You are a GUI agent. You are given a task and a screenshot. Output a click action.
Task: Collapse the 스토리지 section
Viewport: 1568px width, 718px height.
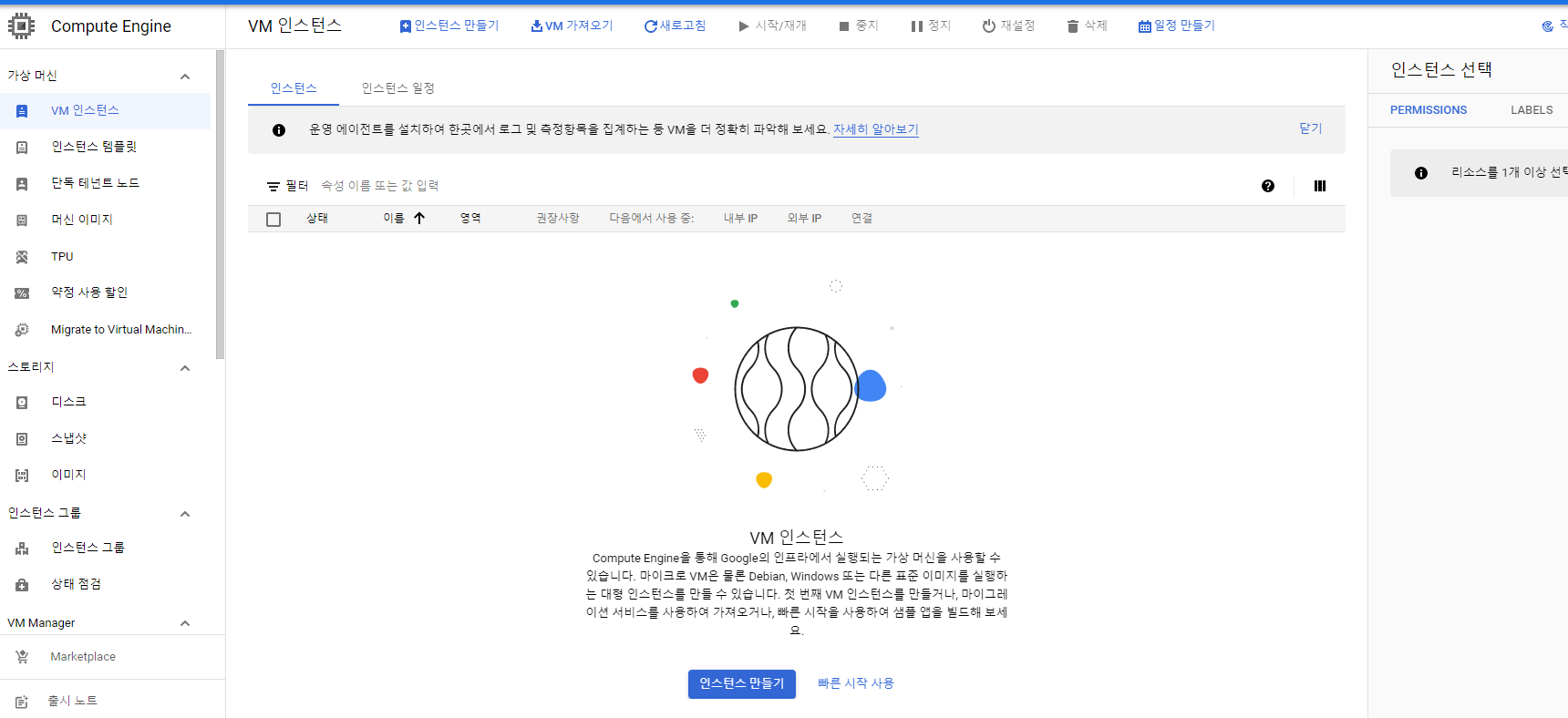pyautogui.click(x=185, y=368)
